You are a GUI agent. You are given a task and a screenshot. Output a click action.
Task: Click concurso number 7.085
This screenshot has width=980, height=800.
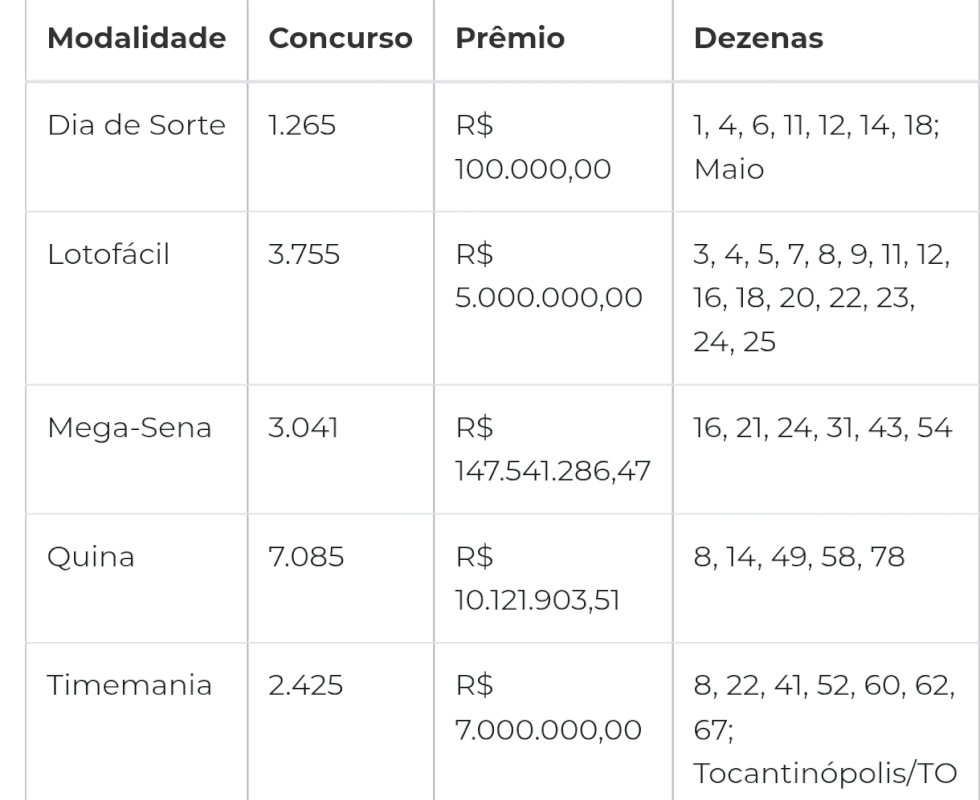[x=306, y=557]
